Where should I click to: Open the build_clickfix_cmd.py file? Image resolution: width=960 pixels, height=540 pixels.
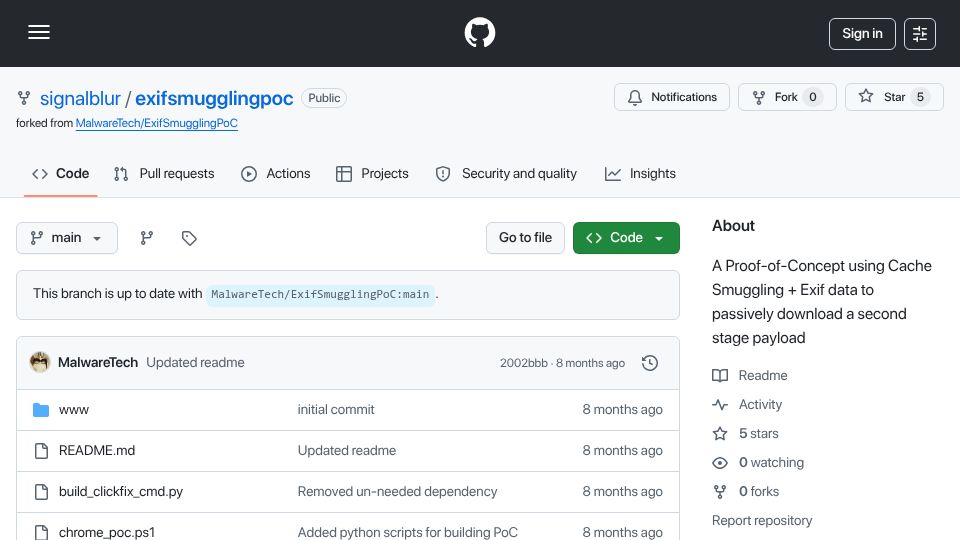click(x=121, y=492)
